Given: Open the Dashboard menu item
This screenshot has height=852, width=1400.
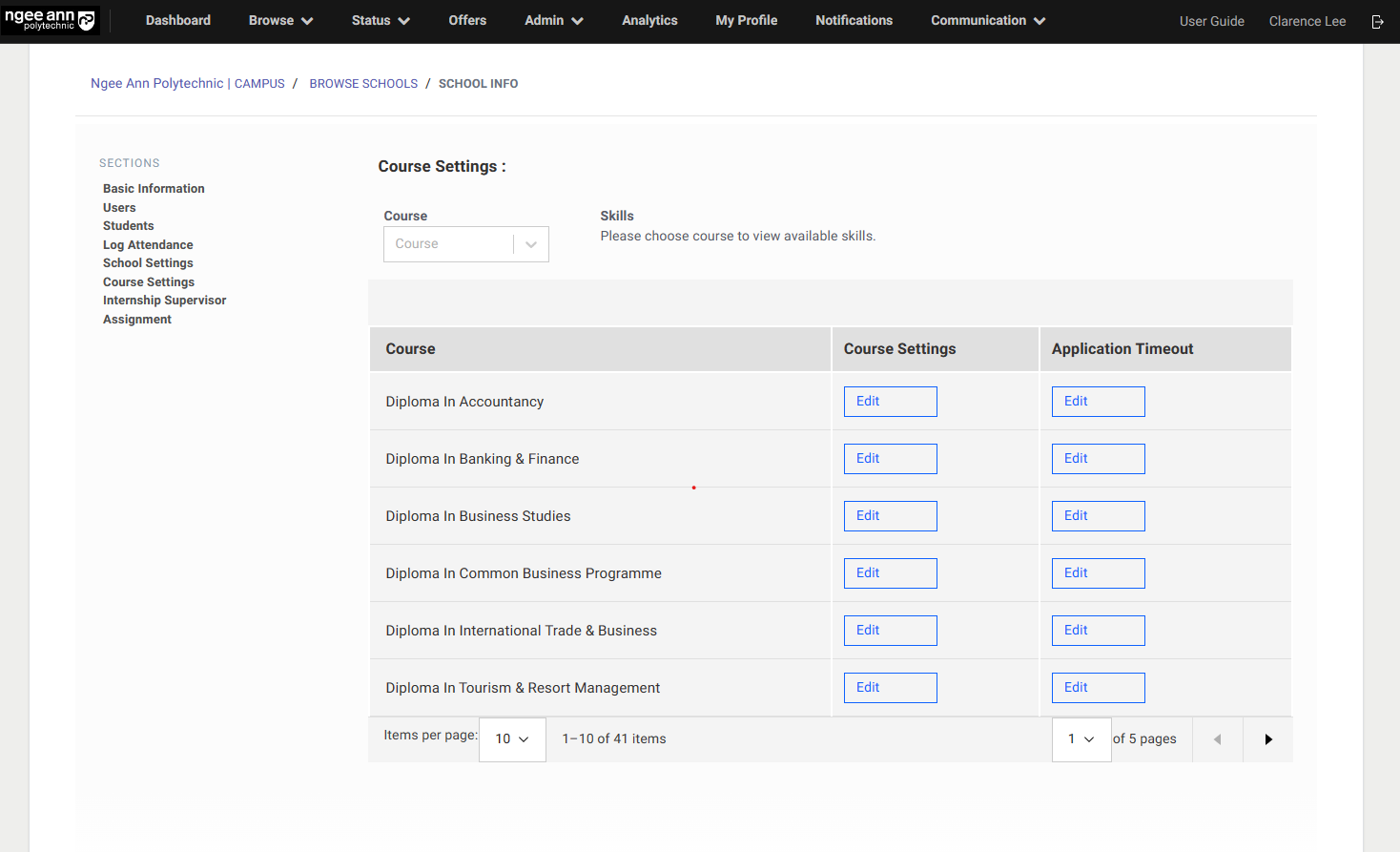Looking at the screenshot, I should 178,20.
